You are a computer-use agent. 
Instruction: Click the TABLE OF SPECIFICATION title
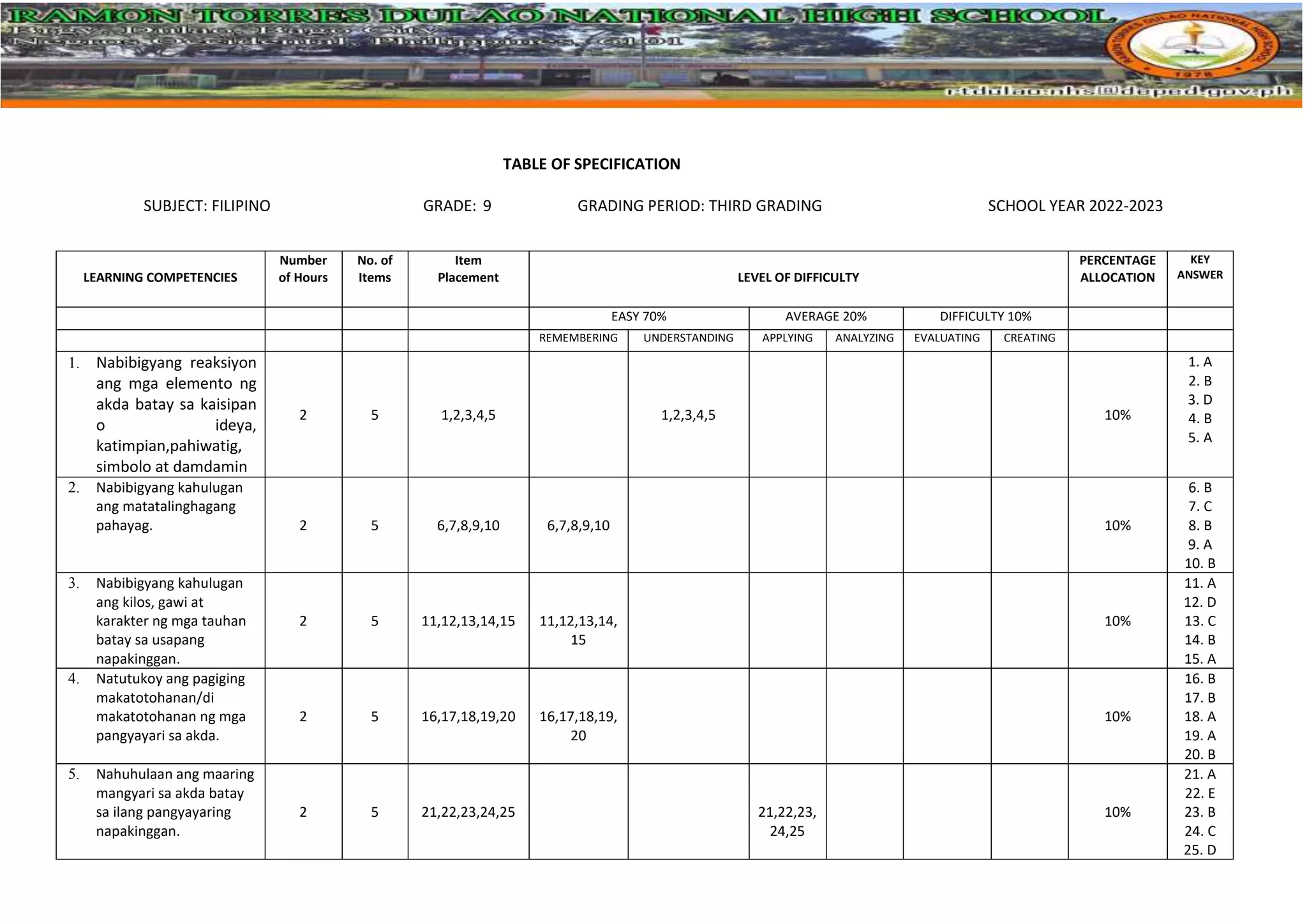tap(591, 164)
